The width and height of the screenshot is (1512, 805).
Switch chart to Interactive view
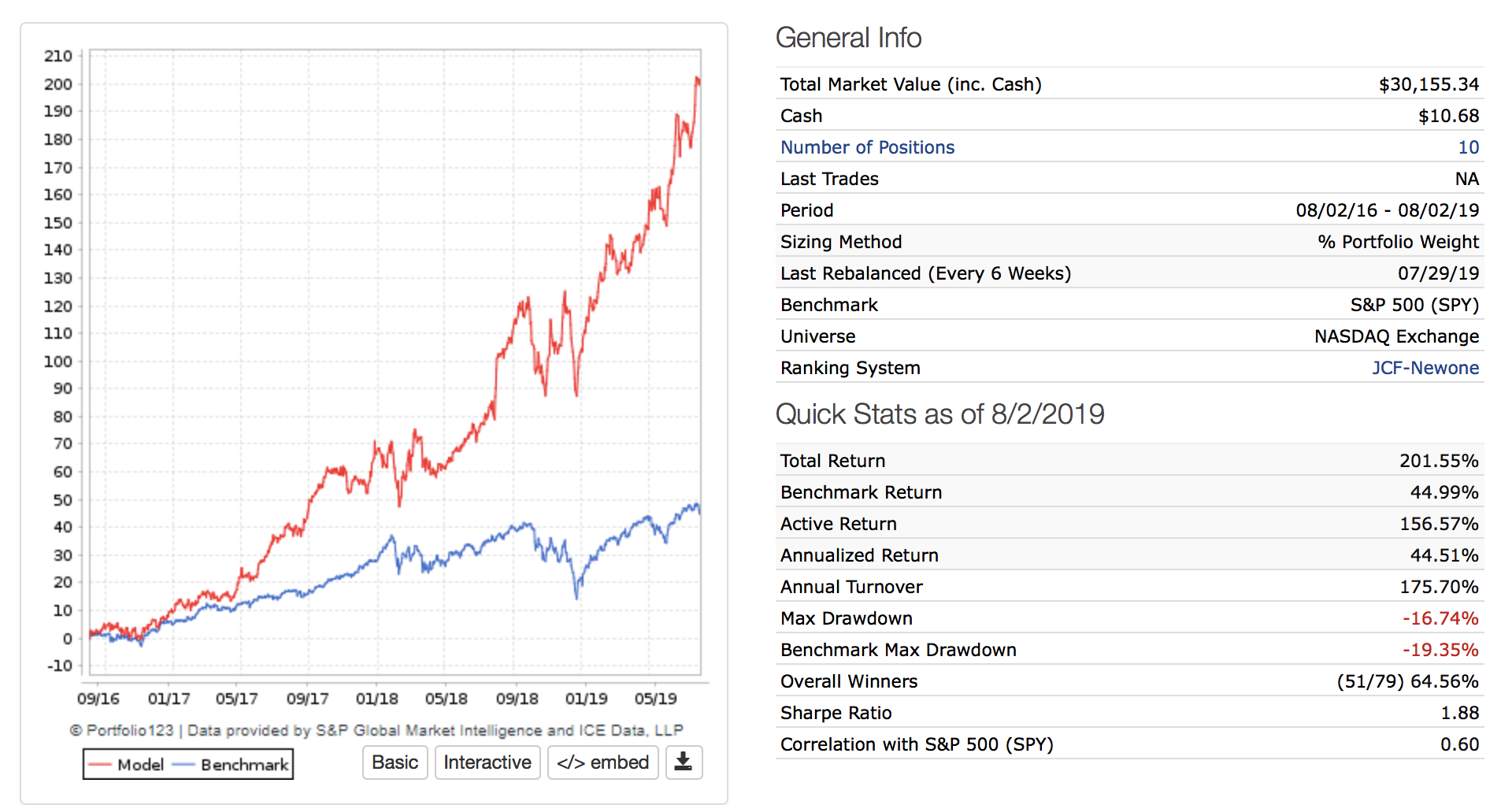[487, 762]
